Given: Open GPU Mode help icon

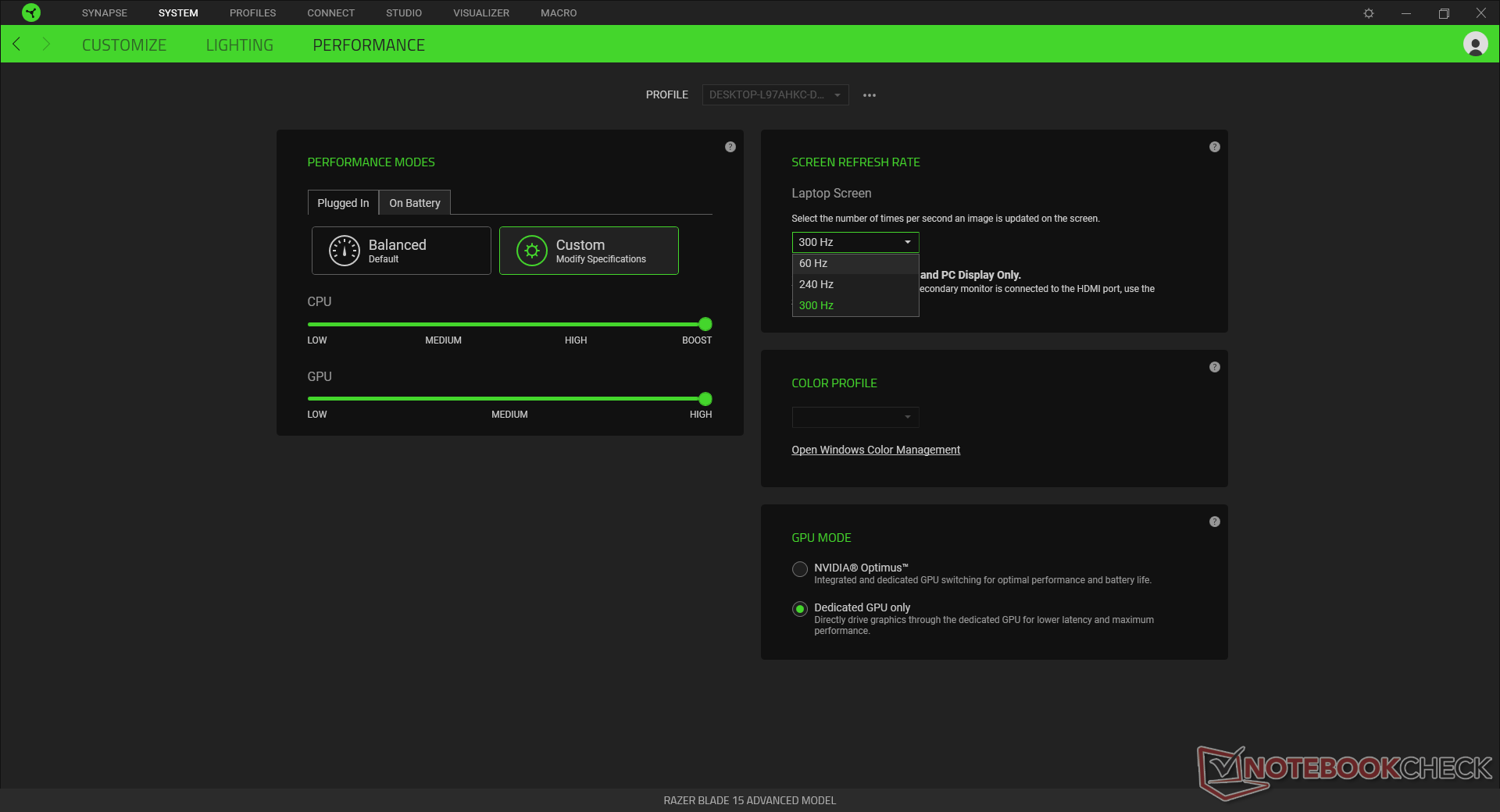Looking at the screenshot, I should pos(1214,522).
